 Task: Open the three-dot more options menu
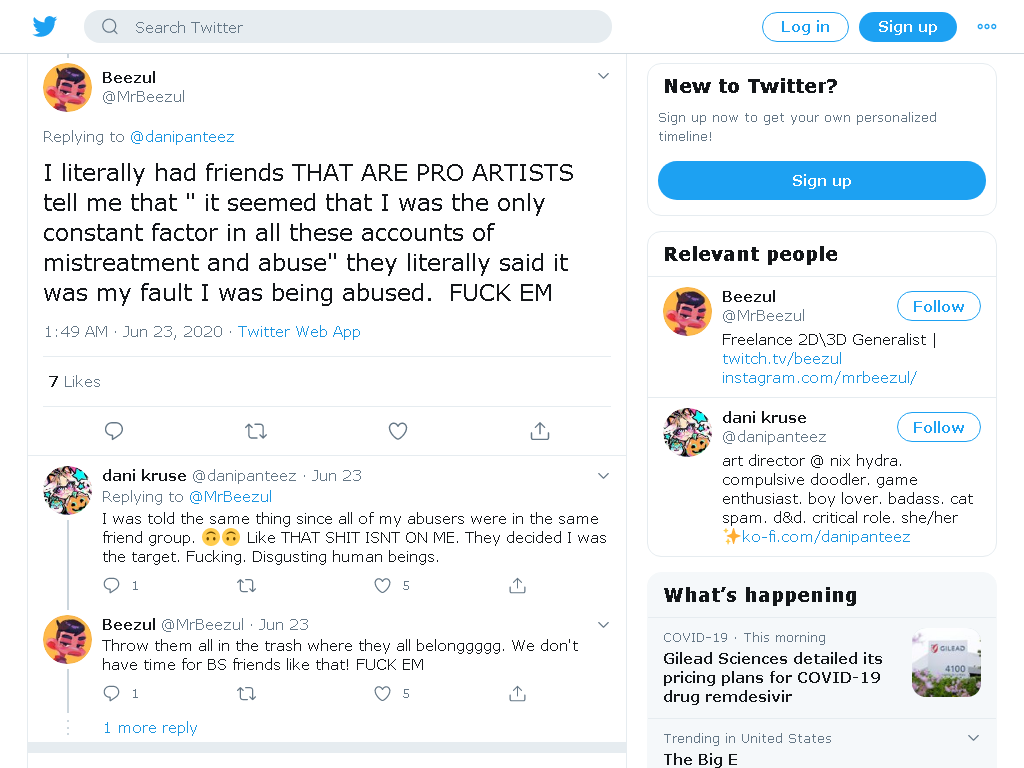coord(987,27)
